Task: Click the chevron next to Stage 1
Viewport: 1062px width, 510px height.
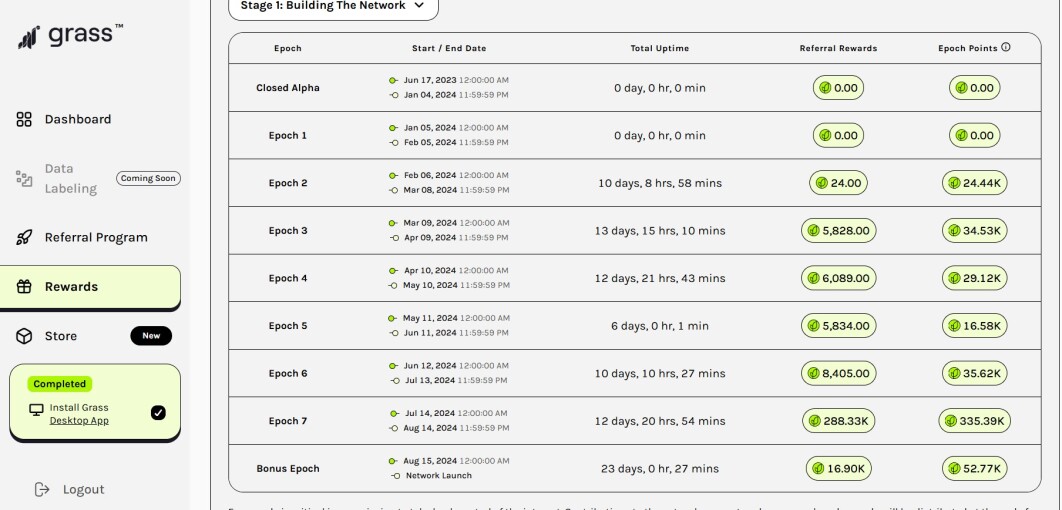Action: [x=419, y=5]
